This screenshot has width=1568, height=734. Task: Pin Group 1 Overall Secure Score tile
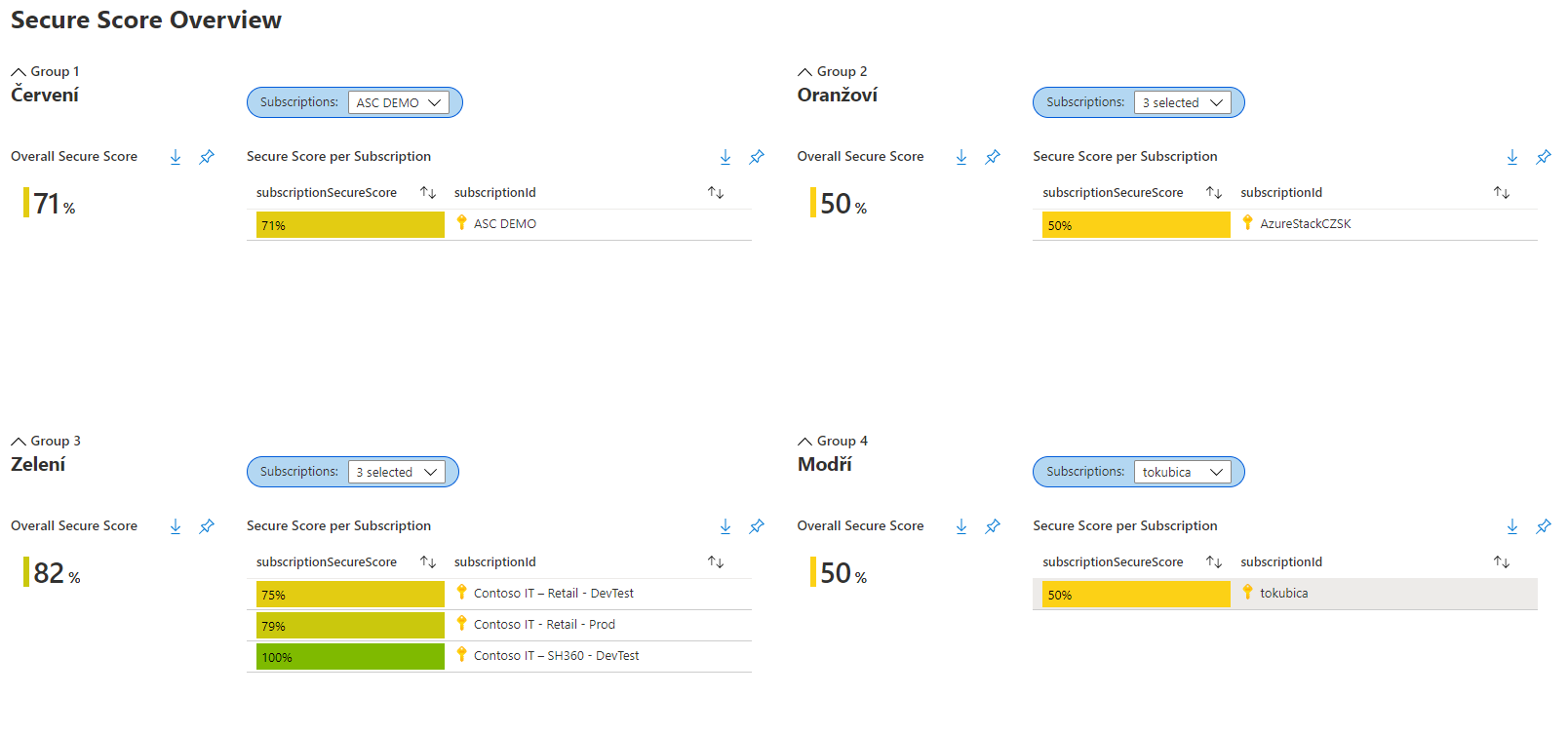[207, 157]
